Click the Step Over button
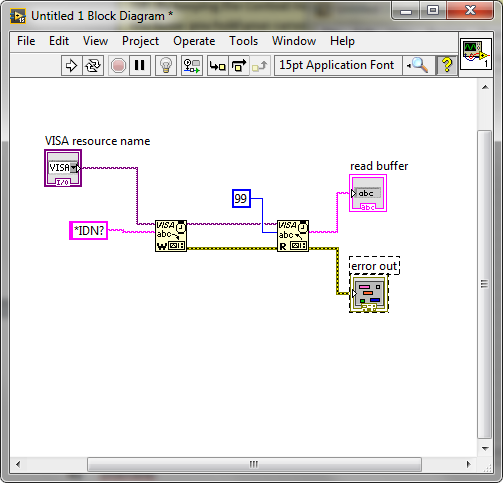The image size is (503, 483). [239, 65]
